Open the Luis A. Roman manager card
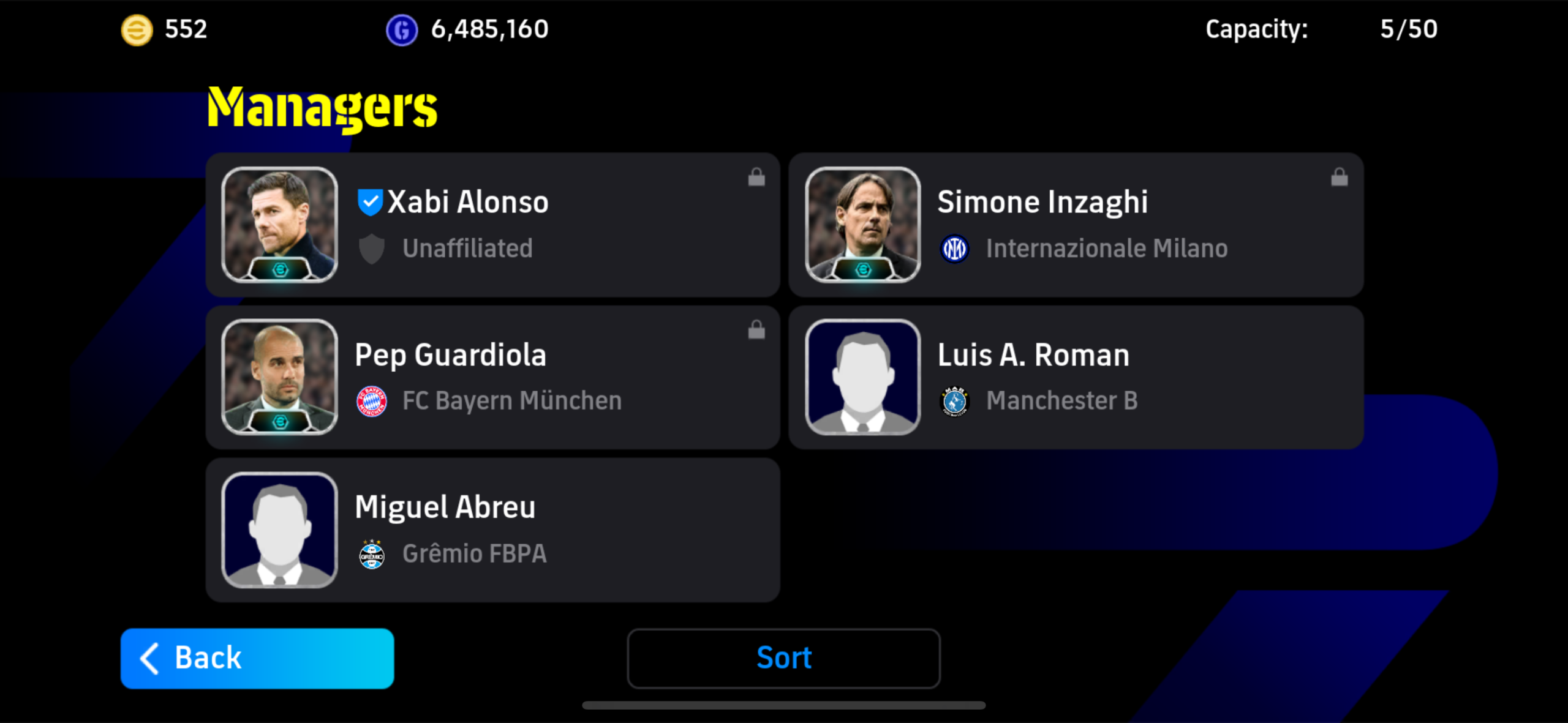The width and height of the screenshot is (1568, 723). [x=1076, y=377]
